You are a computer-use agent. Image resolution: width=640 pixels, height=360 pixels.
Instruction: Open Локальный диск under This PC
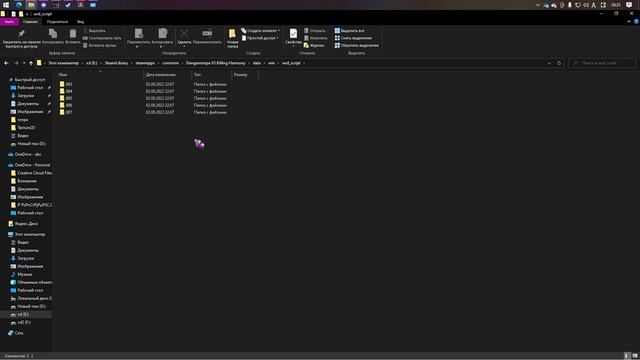click(31, 299)
